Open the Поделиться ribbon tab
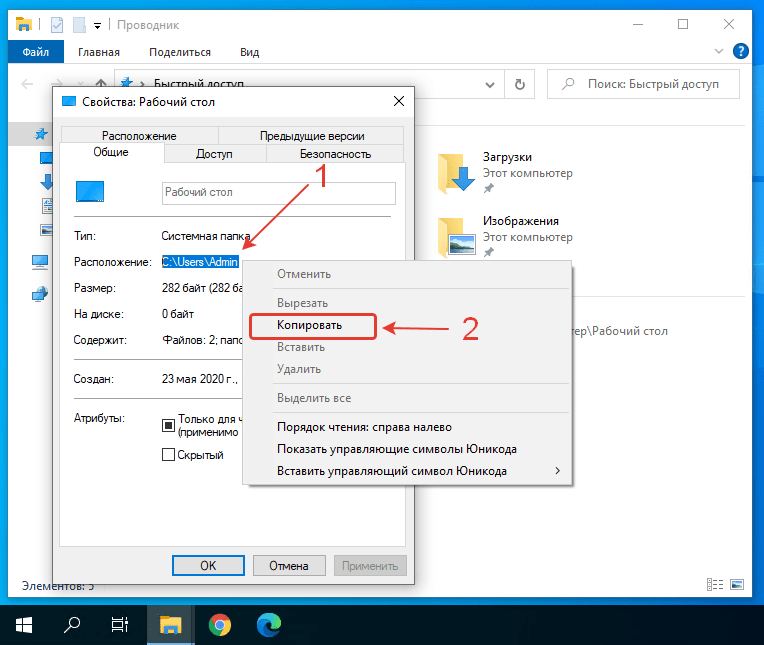Image resolution: width=764 pixels, height=645 pixels. [180, 52]
